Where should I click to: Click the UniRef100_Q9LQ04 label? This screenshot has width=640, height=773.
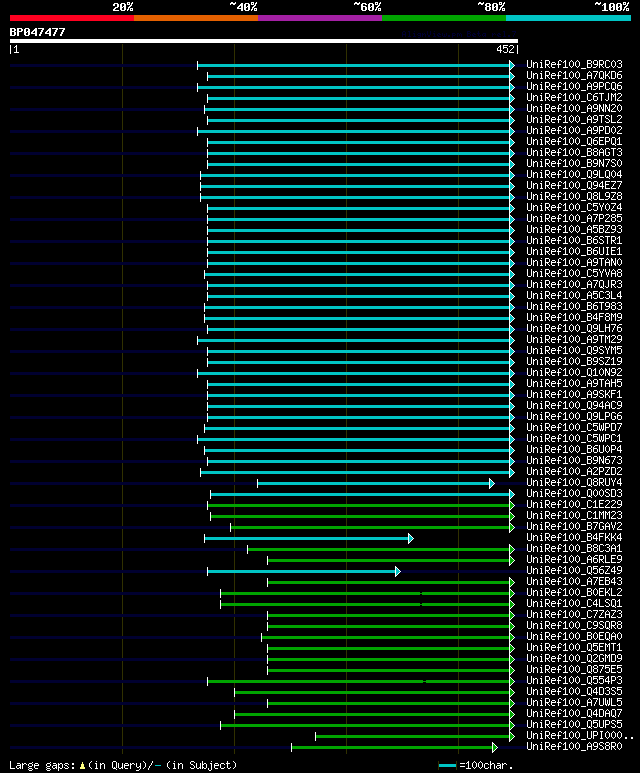click(574, 175)
